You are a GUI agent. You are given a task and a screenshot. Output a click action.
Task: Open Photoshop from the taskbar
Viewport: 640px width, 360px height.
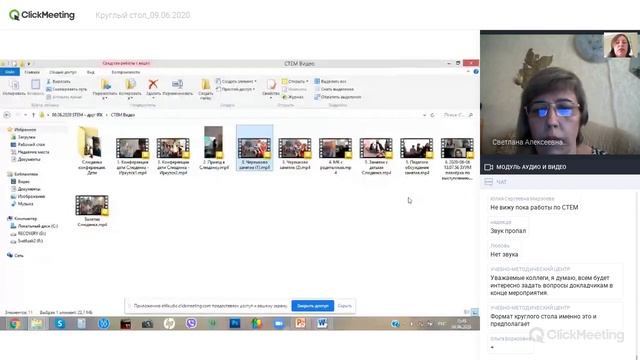[x=235, y=324]
